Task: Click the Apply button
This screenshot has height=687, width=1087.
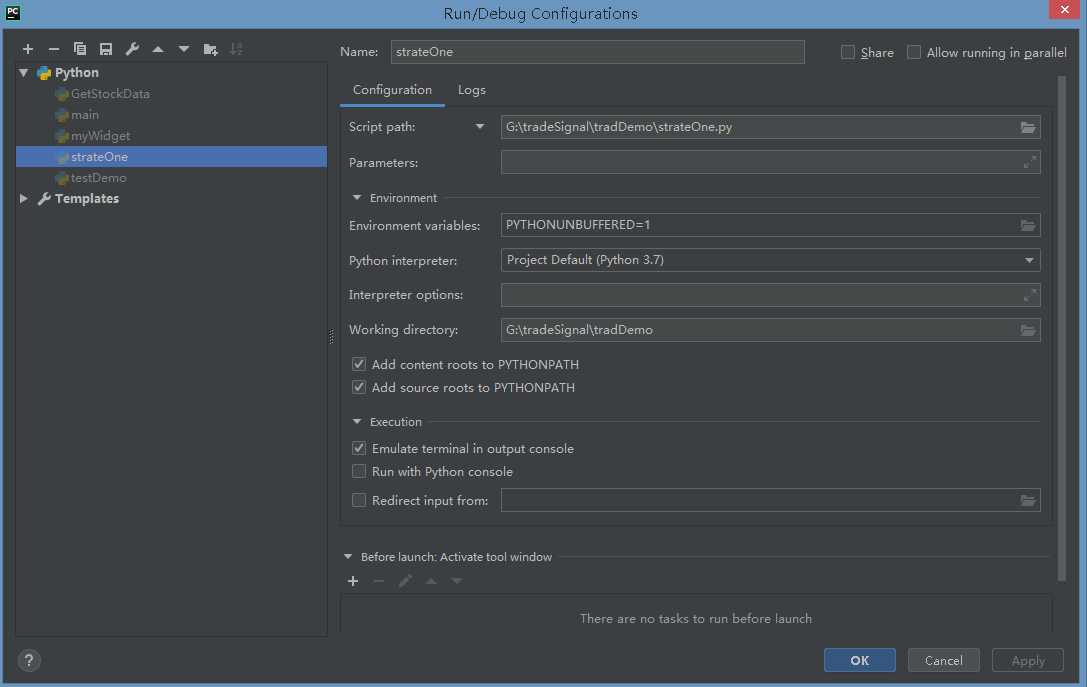Action: click(x=1027, y=661)
